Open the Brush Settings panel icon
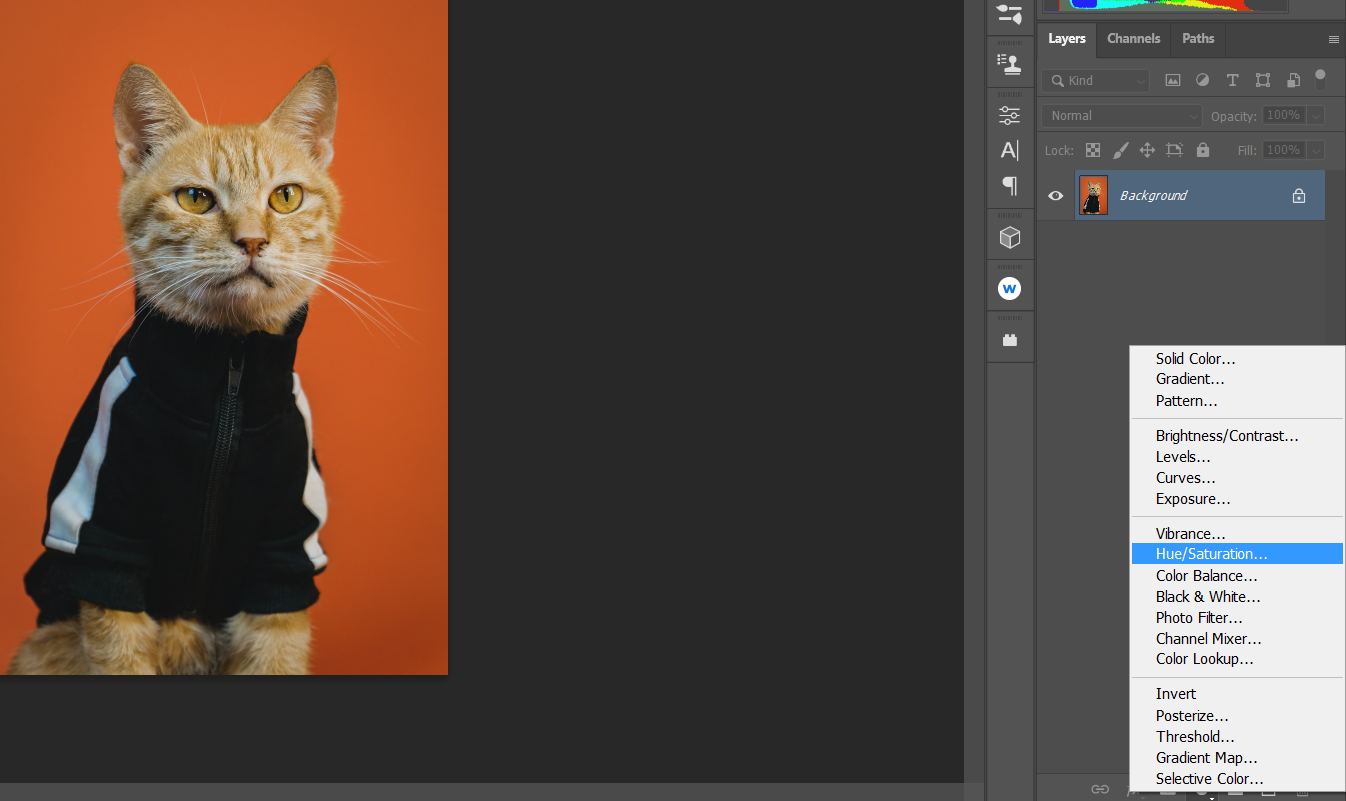The height and width of the screenshot is (801, 1346). tap(1010, 14)
